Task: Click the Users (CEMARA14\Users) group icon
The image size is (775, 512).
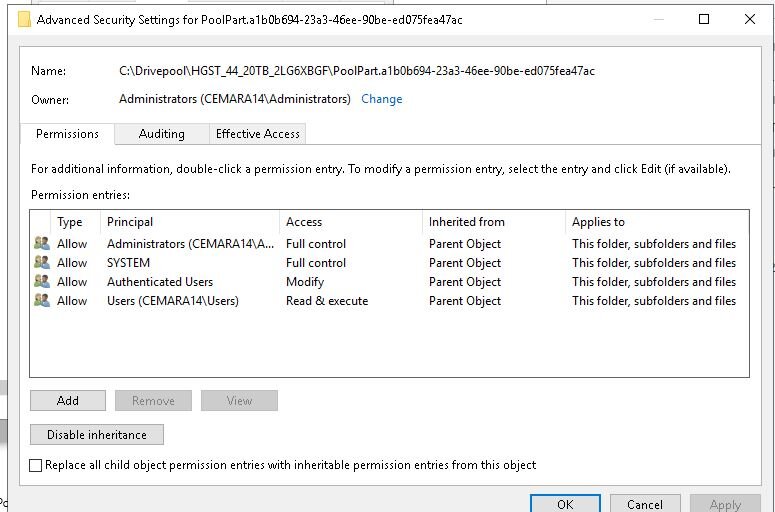Action: tap(42, 300)
